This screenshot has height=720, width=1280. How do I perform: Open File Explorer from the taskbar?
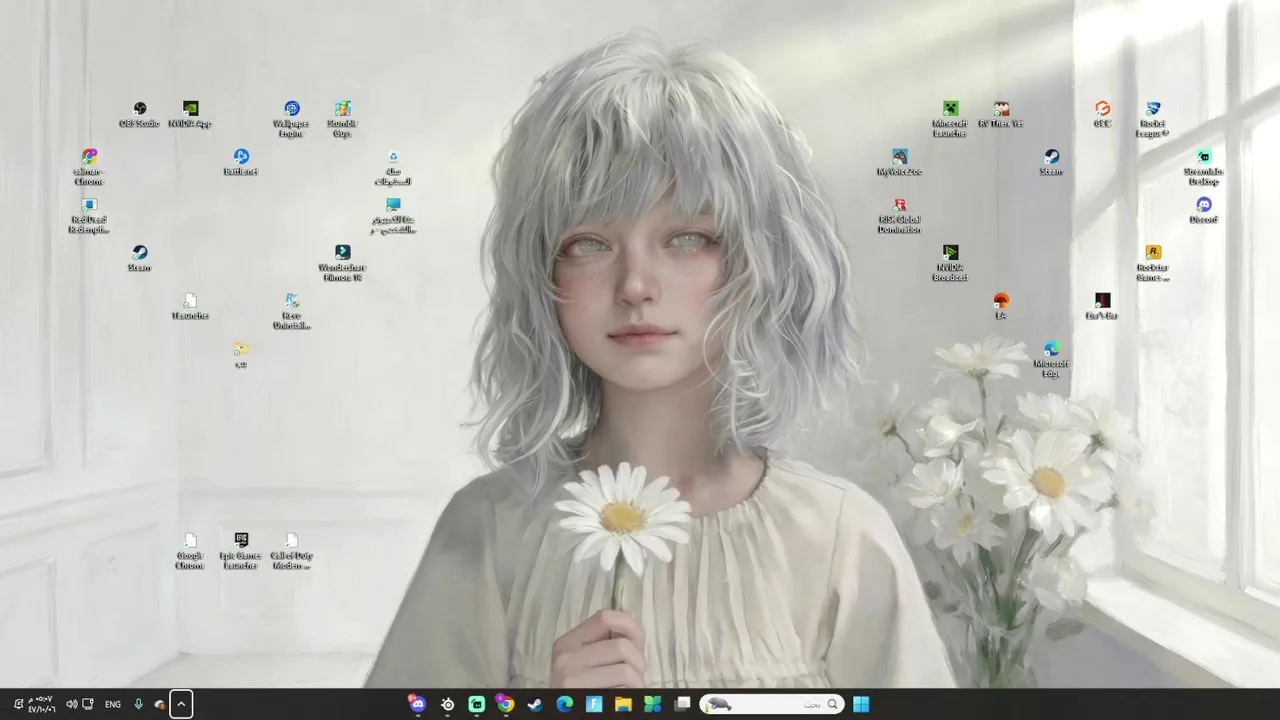pyautogui.click(x=623, y=704)
